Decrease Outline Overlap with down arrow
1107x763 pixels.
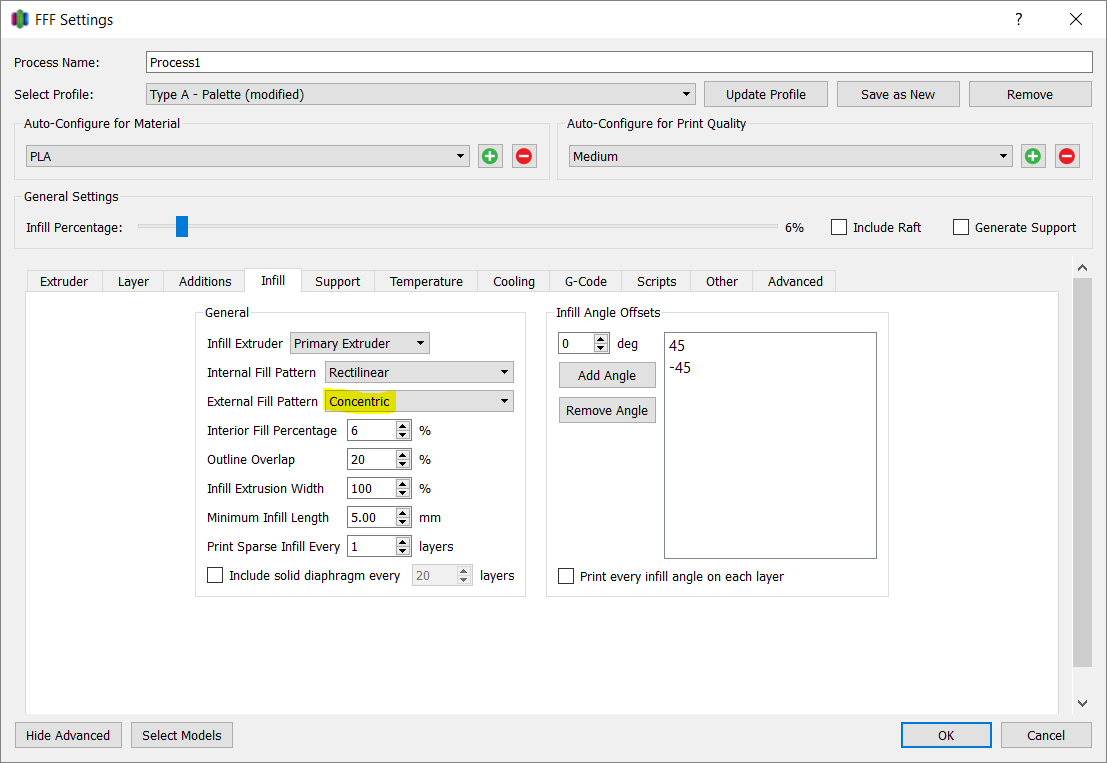[x=403, y=464]
